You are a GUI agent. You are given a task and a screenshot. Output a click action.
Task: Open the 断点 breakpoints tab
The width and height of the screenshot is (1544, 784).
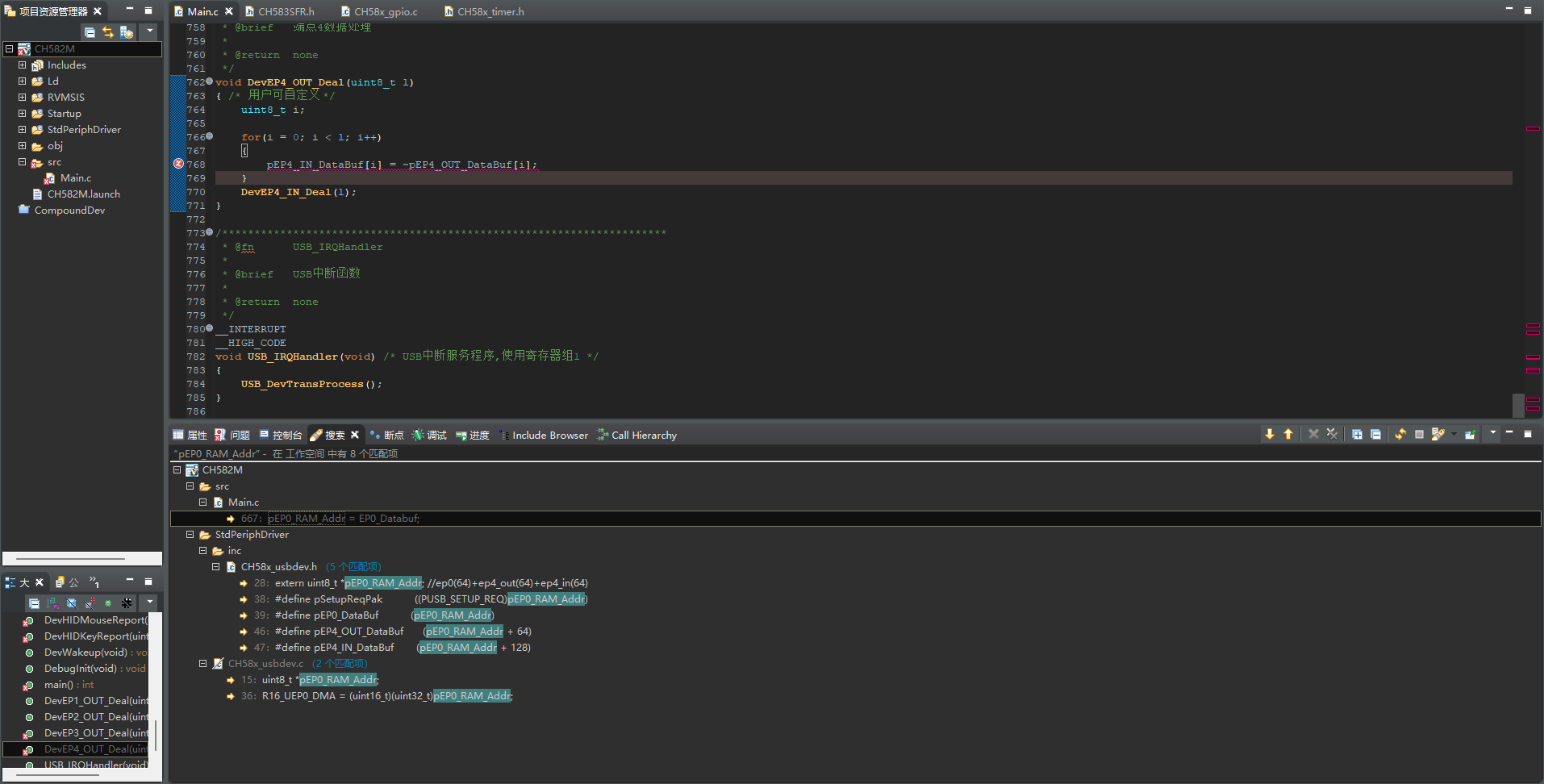point(386,435)
